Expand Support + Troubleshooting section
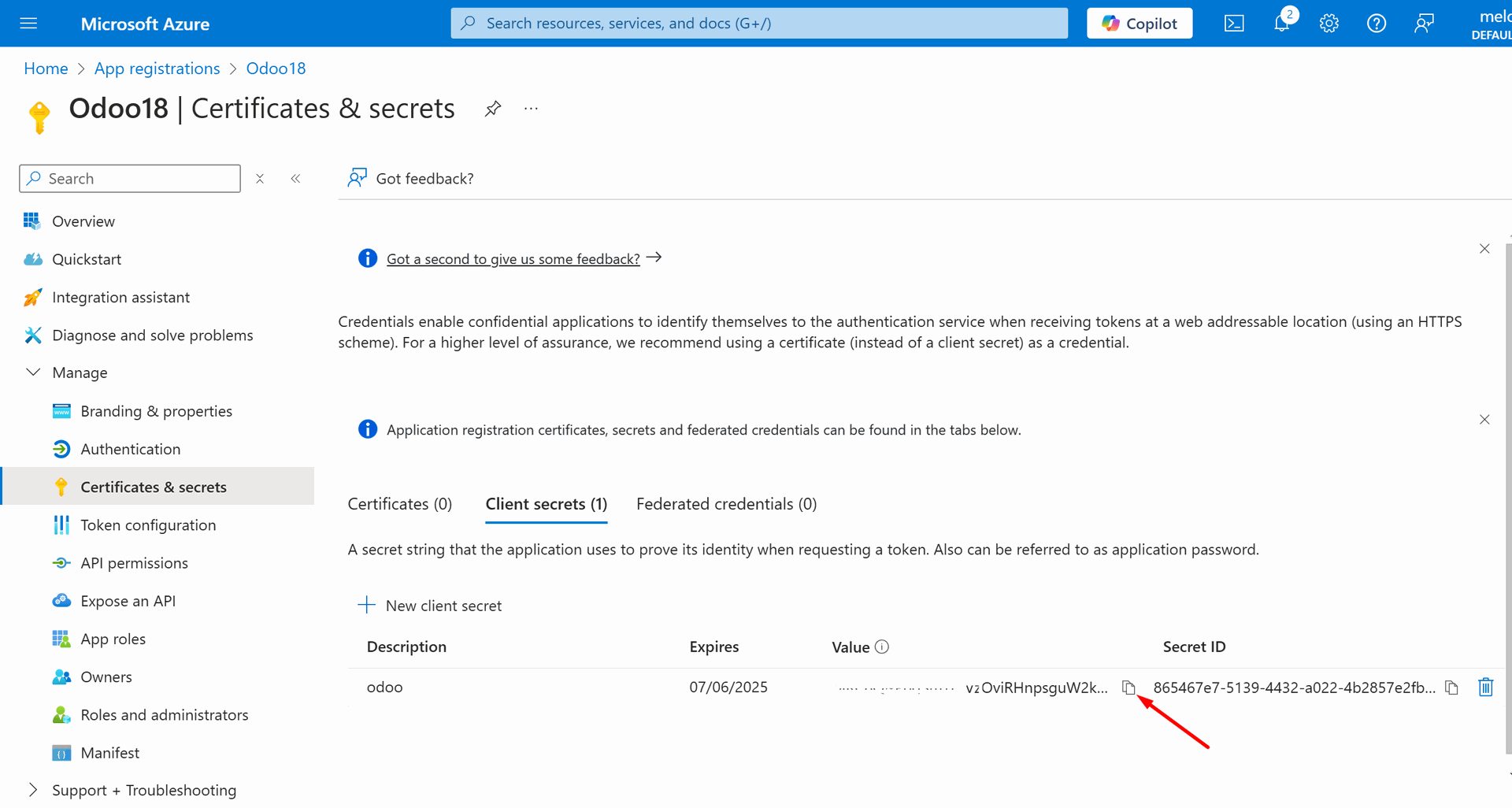The image size is (1512, 808). (x=33, y=790)
